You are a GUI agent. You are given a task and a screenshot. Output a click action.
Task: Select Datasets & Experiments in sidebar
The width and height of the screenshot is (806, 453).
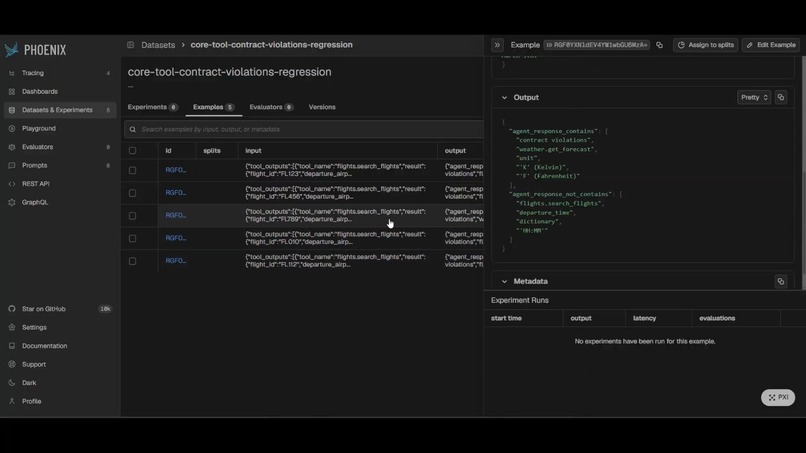tap(60, 110)
